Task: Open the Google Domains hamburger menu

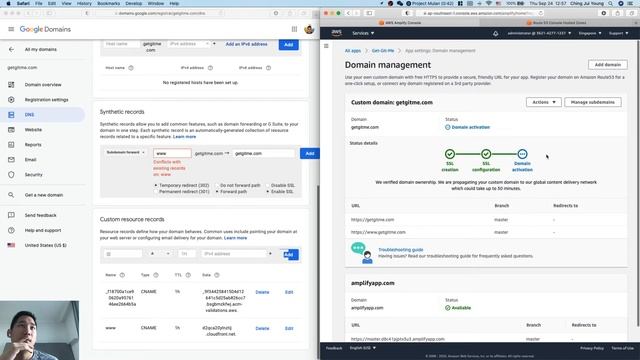Action: 11,29
